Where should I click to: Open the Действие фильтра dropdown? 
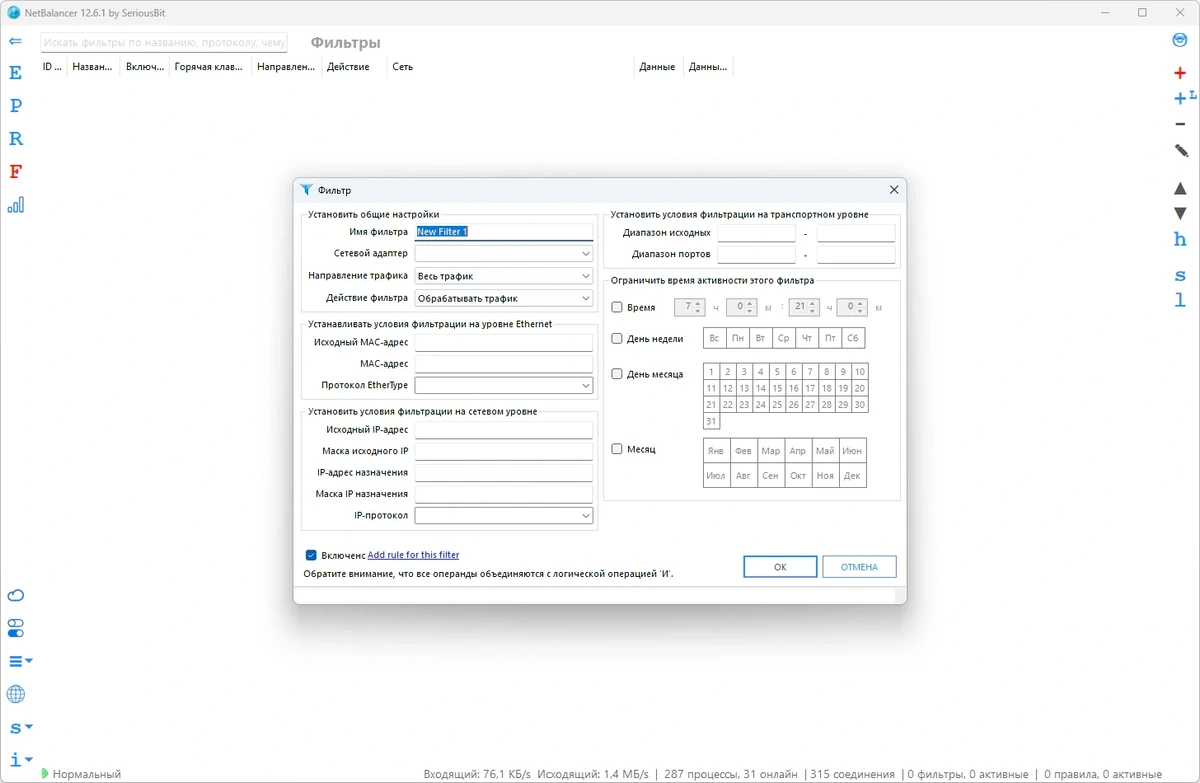click(504, 298)
